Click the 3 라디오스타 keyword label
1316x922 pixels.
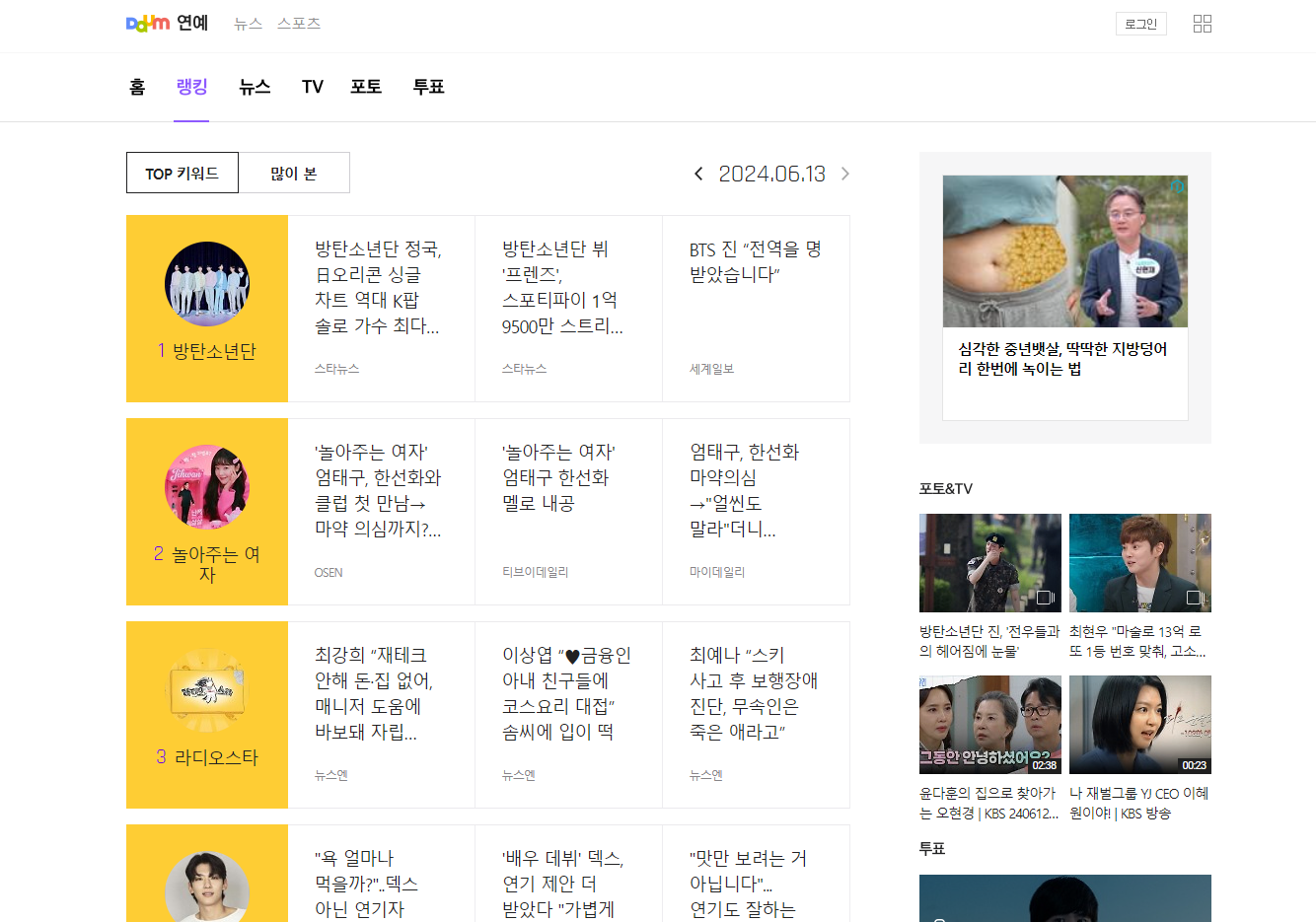click(x=207, y=757)
